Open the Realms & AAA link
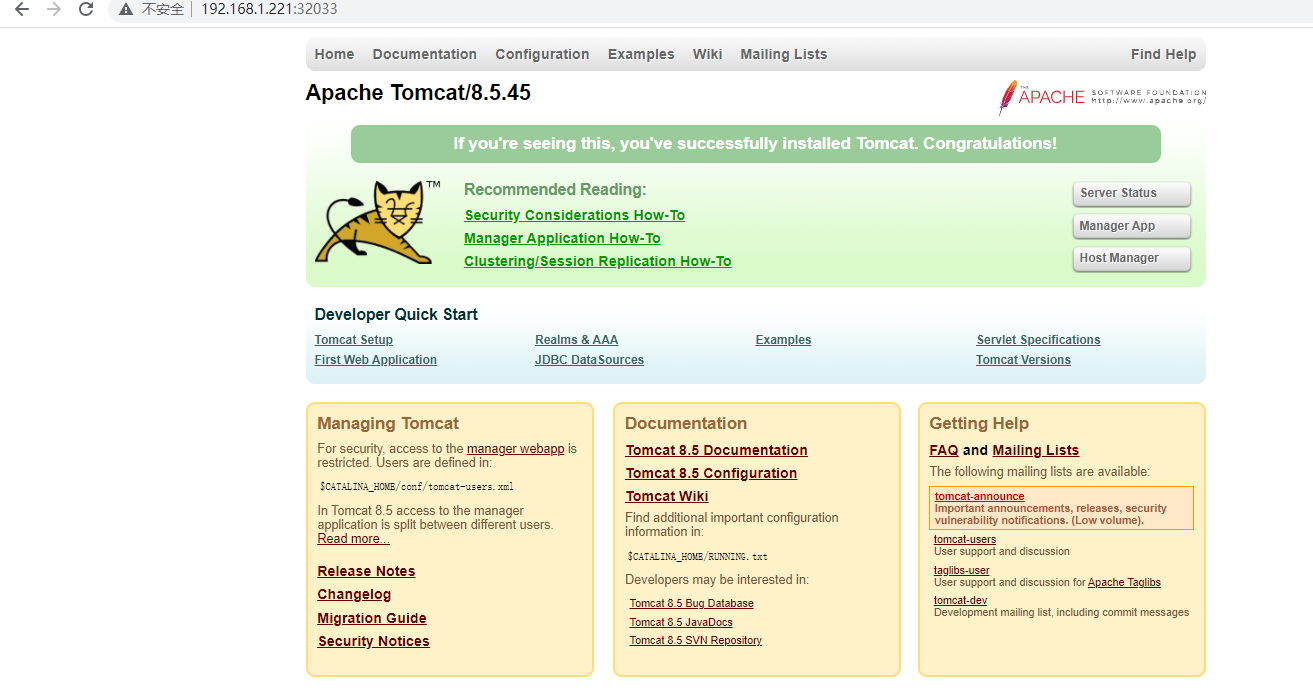This screenshot has width=1313, height=697. tap(577, 340)
